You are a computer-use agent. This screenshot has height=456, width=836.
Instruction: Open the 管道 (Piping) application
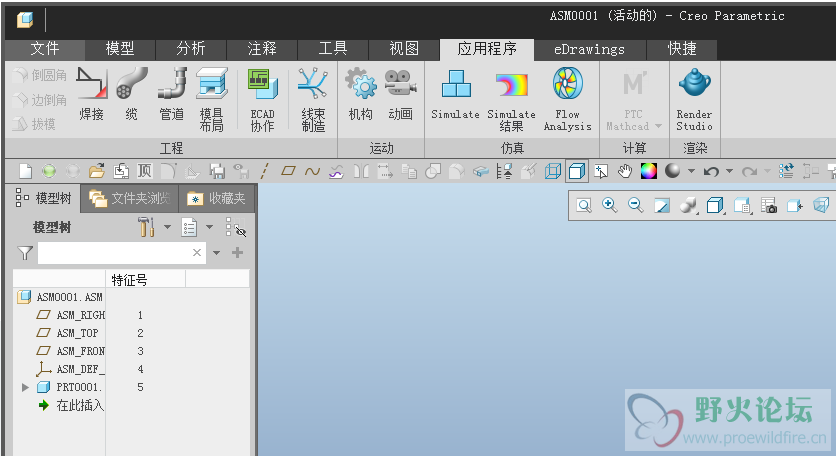(x=172, y=96)
